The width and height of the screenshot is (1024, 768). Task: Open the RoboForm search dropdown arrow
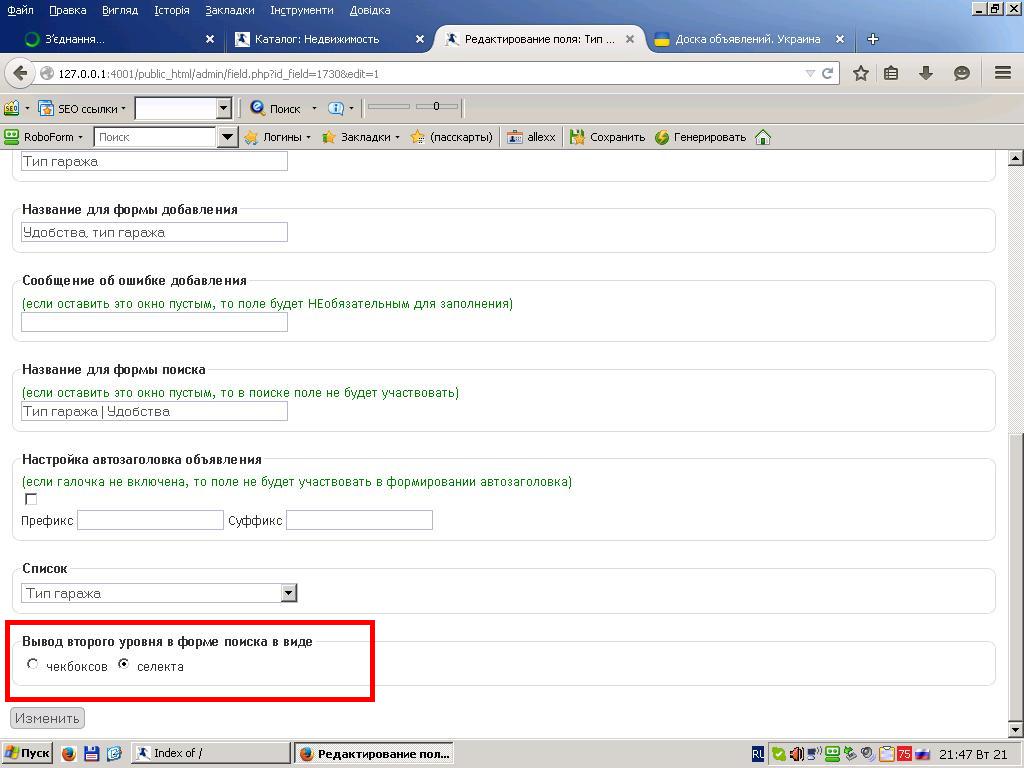pos(227,137)
